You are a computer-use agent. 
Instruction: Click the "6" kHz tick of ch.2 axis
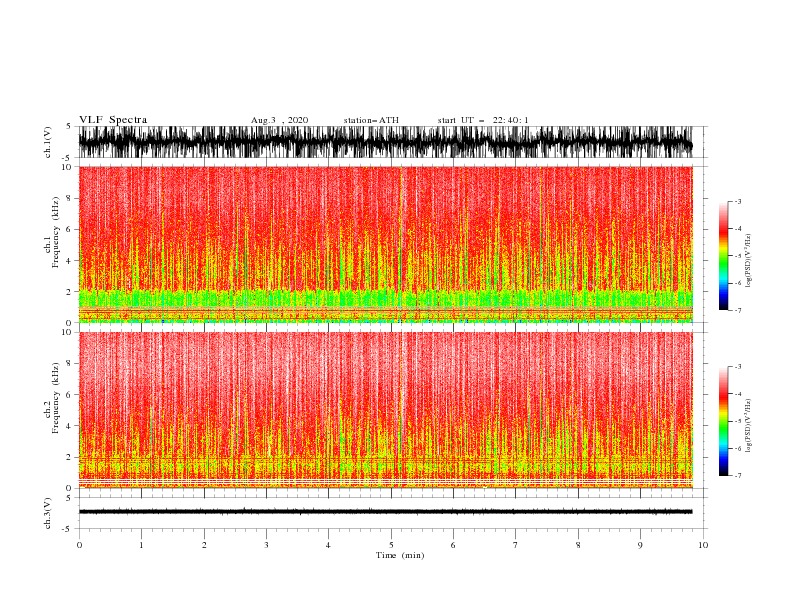[69, 395]
